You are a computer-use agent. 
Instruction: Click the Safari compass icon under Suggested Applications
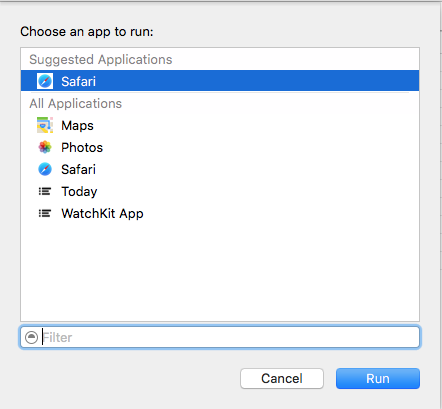(x=45, y=81)
